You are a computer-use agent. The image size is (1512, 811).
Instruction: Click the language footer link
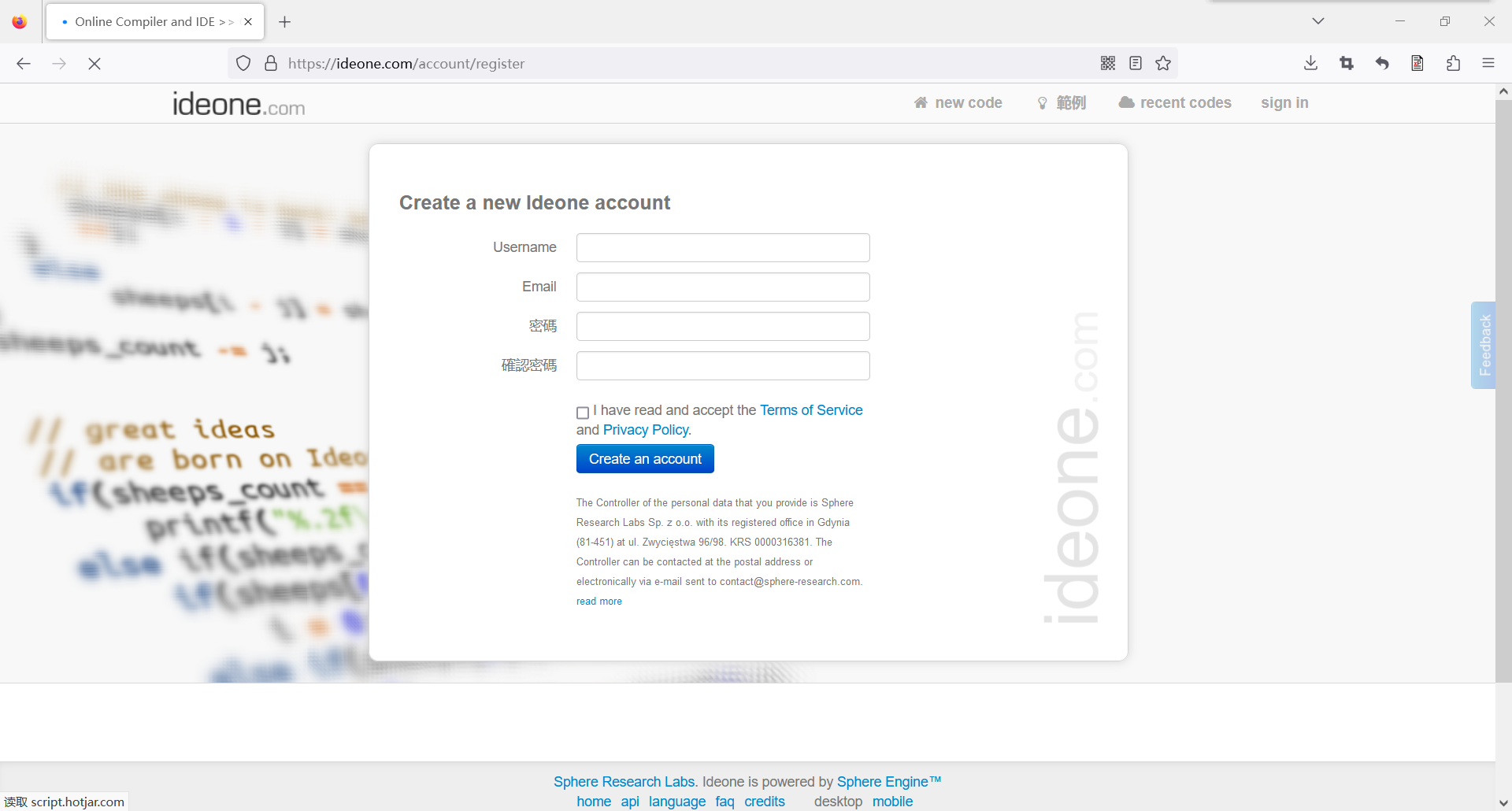(x=677, y=802)
